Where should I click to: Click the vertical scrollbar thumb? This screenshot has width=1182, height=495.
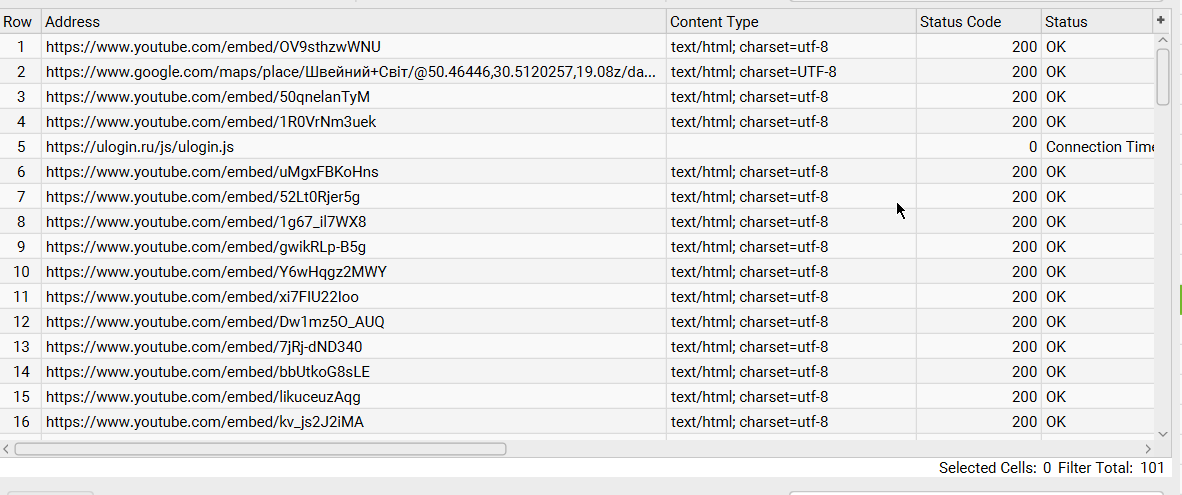(x=1162, y=76)
